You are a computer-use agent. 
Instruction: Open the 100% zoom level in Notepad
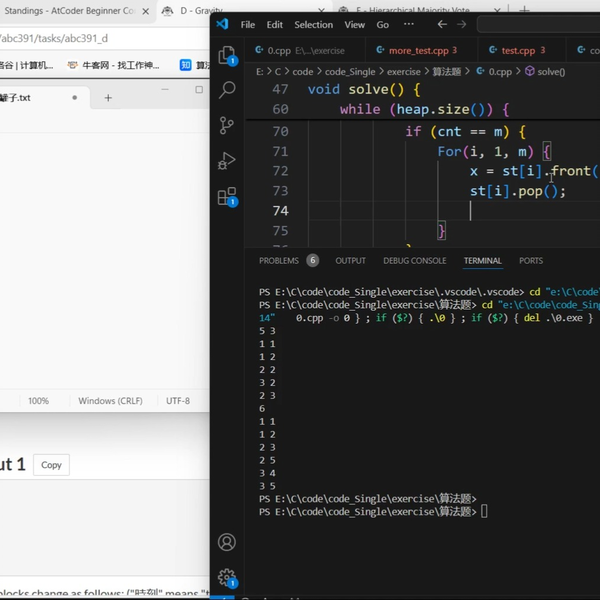coord(38,401)
